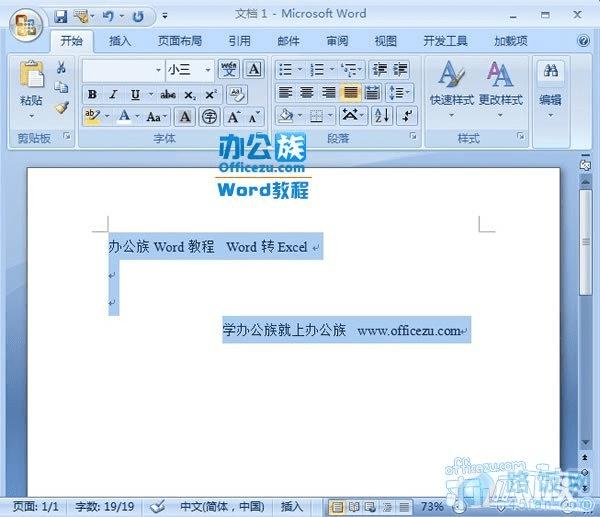Align the paragraph to the left
This screenshot has width=600, height=517.
(285, 93)
